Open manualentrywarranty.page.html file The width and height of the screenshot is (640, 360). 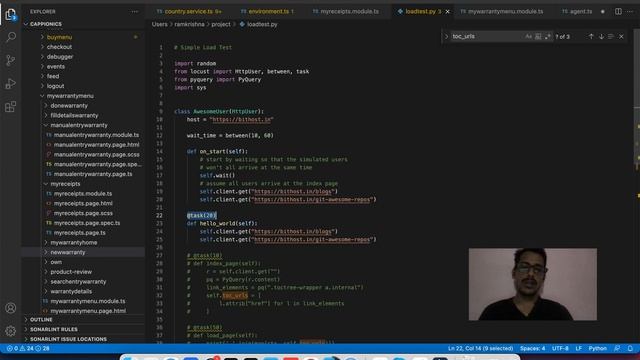click(x=96, y=145)
